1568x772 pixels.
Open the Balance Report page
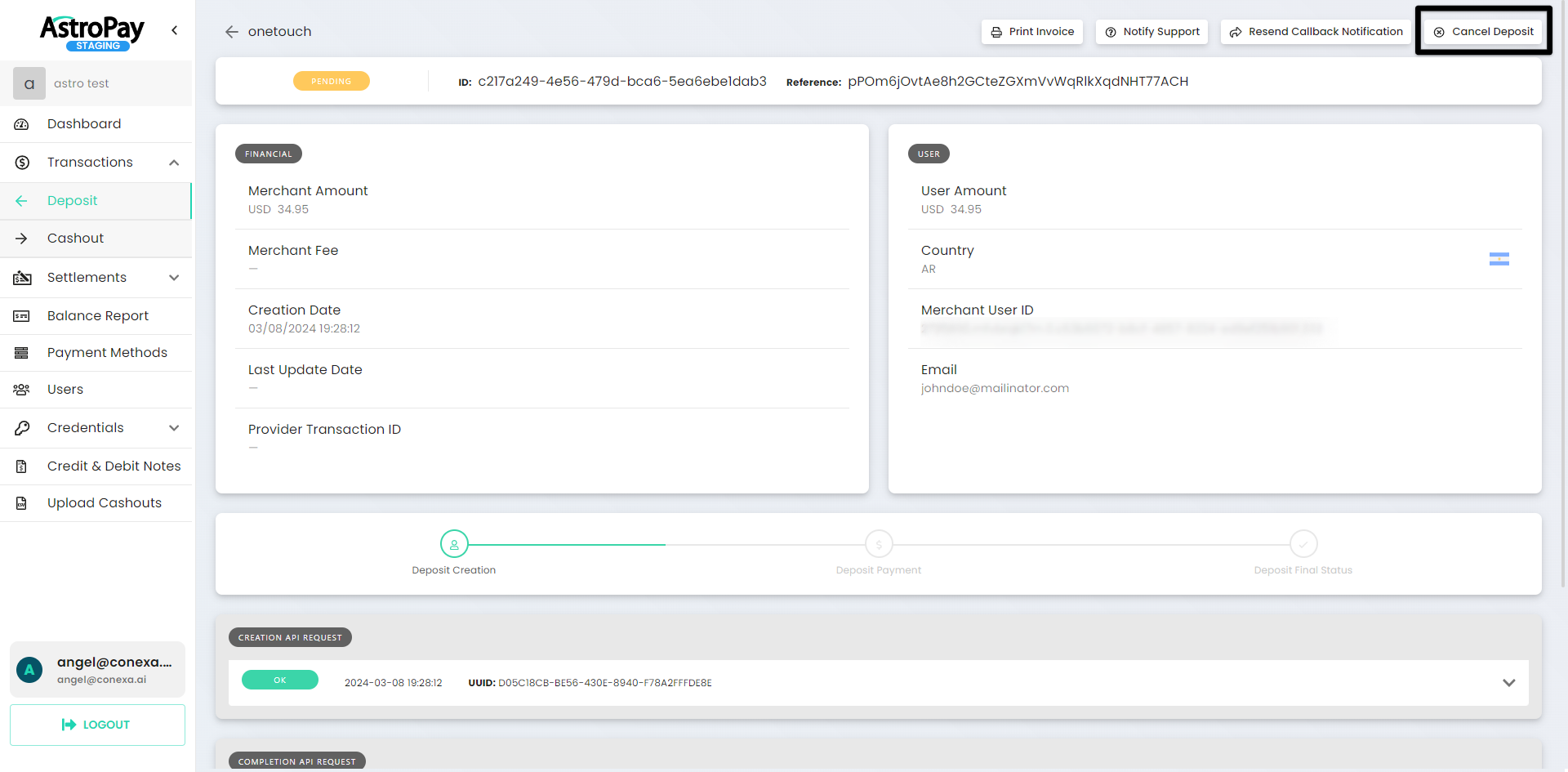pyautogui.click(x=96, y=316)
